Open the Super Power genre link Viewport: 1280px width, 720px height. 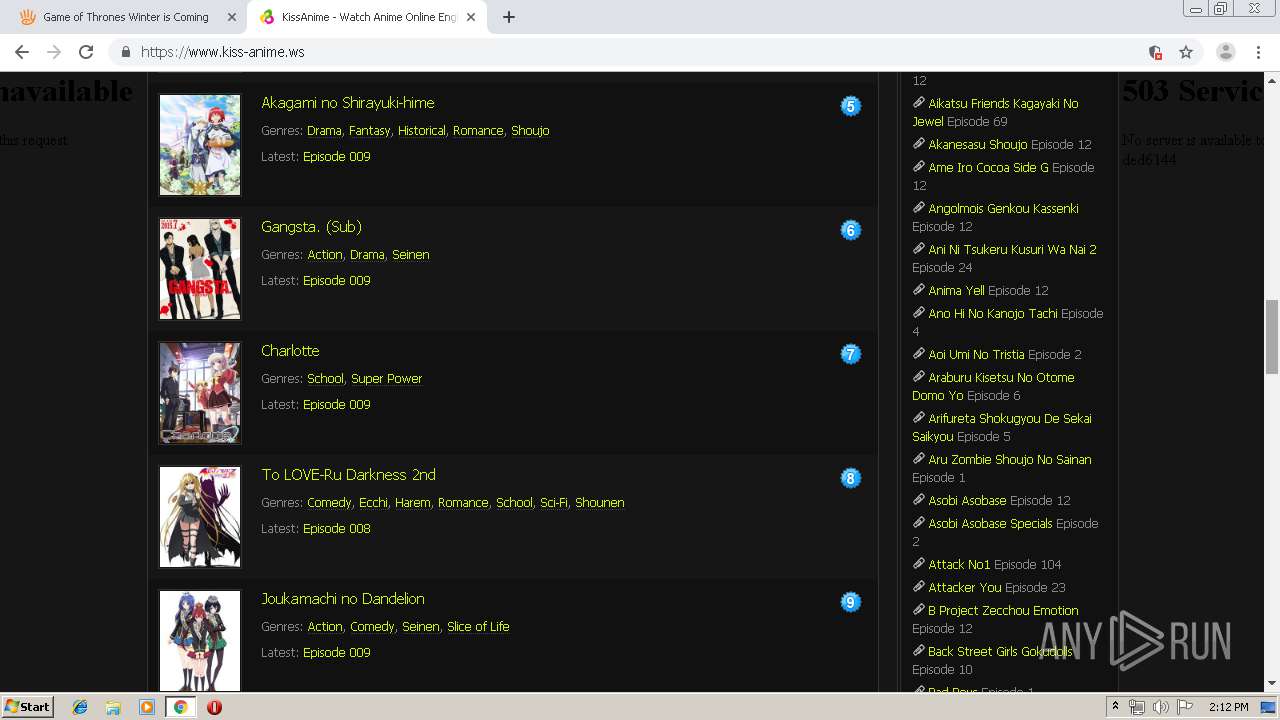(x=387, y=379)
